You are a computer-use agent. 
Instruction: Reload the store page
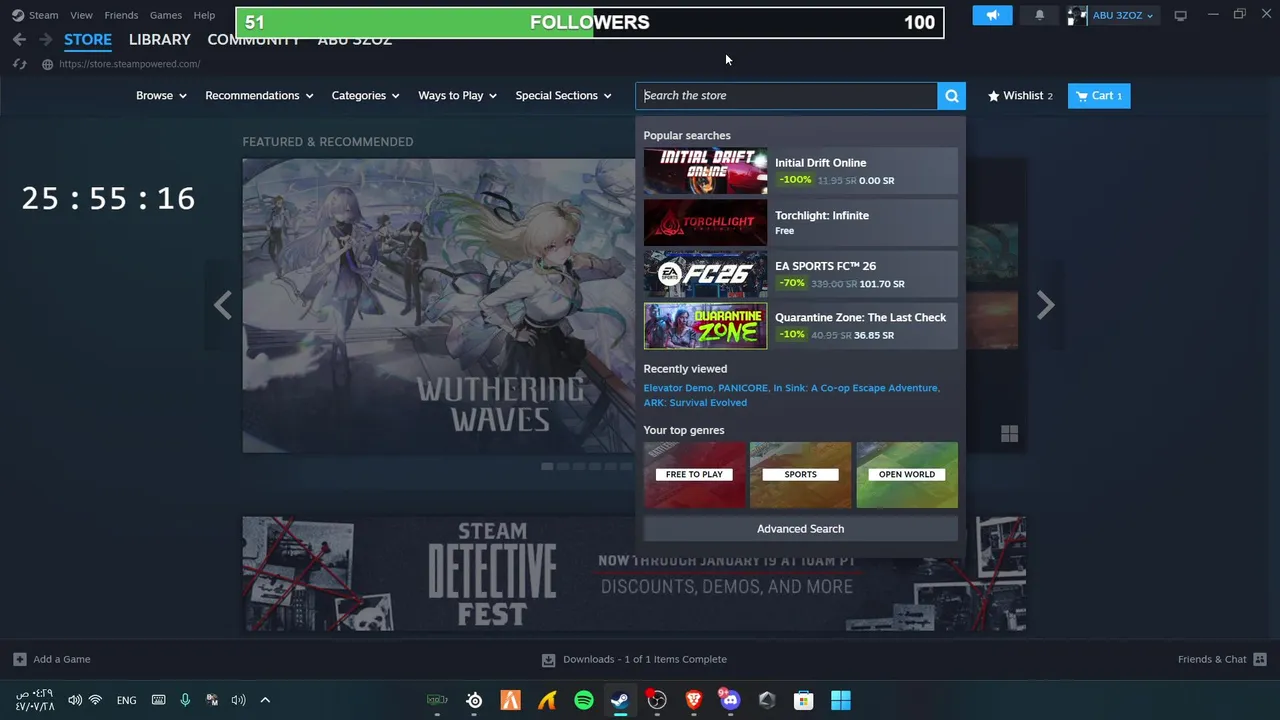(x=19, y=64)
